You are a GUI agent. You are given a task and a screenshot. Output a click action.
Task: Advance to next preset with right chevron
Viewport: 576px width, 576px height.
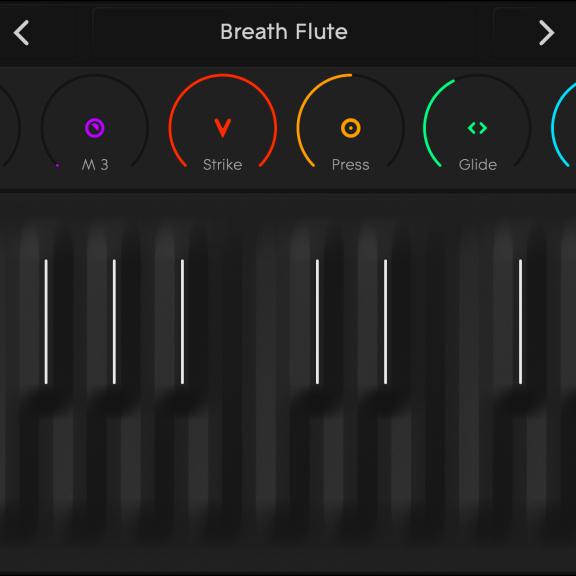click(x=547, y=33)
